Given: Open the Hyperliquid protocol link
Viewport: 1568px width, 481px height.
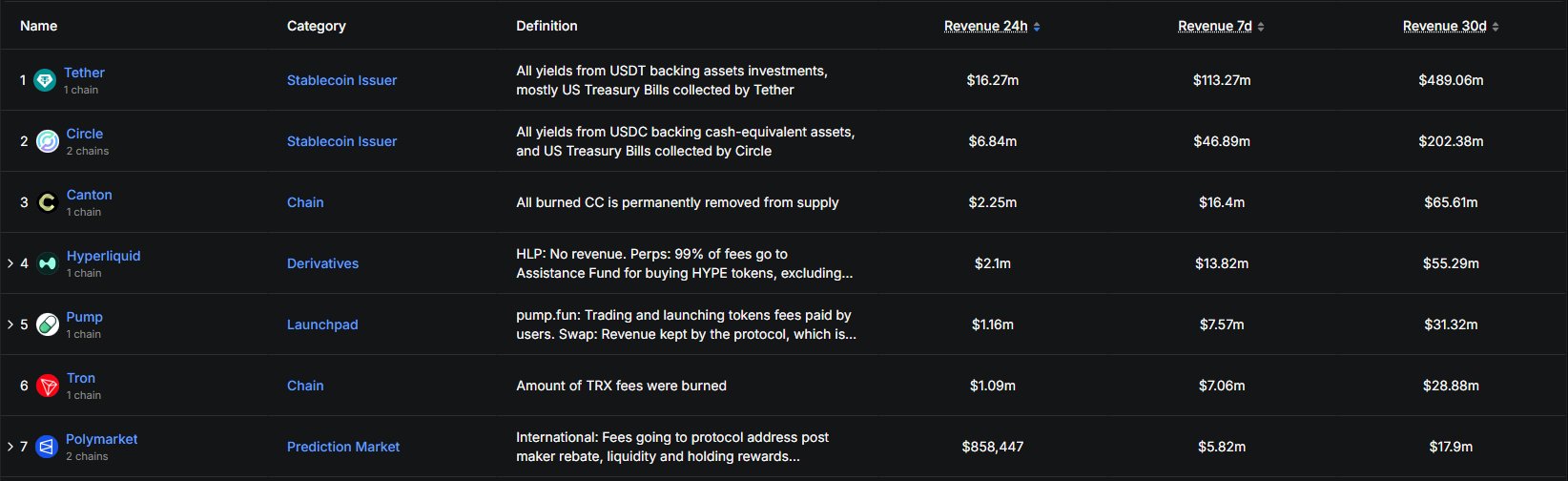Looking at the screenshot, I should point(103,256).
